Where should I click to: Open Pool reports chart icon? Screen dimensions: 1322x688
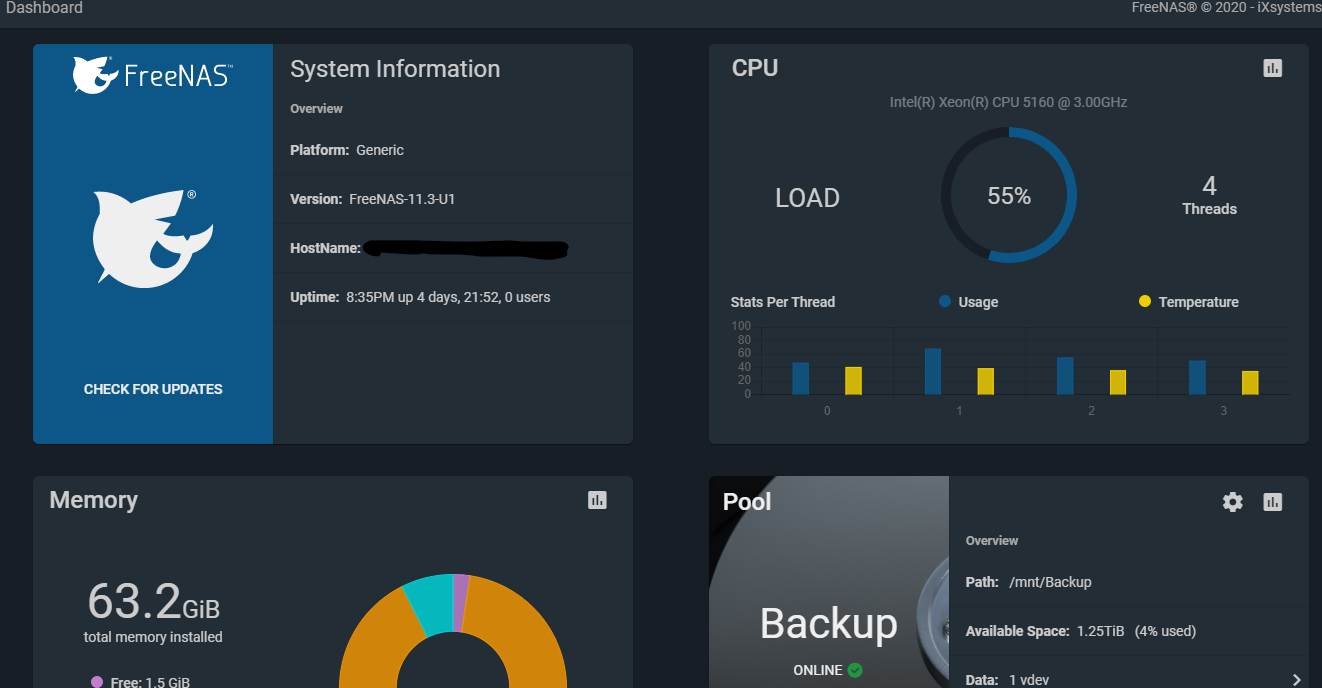point(1272,502)
